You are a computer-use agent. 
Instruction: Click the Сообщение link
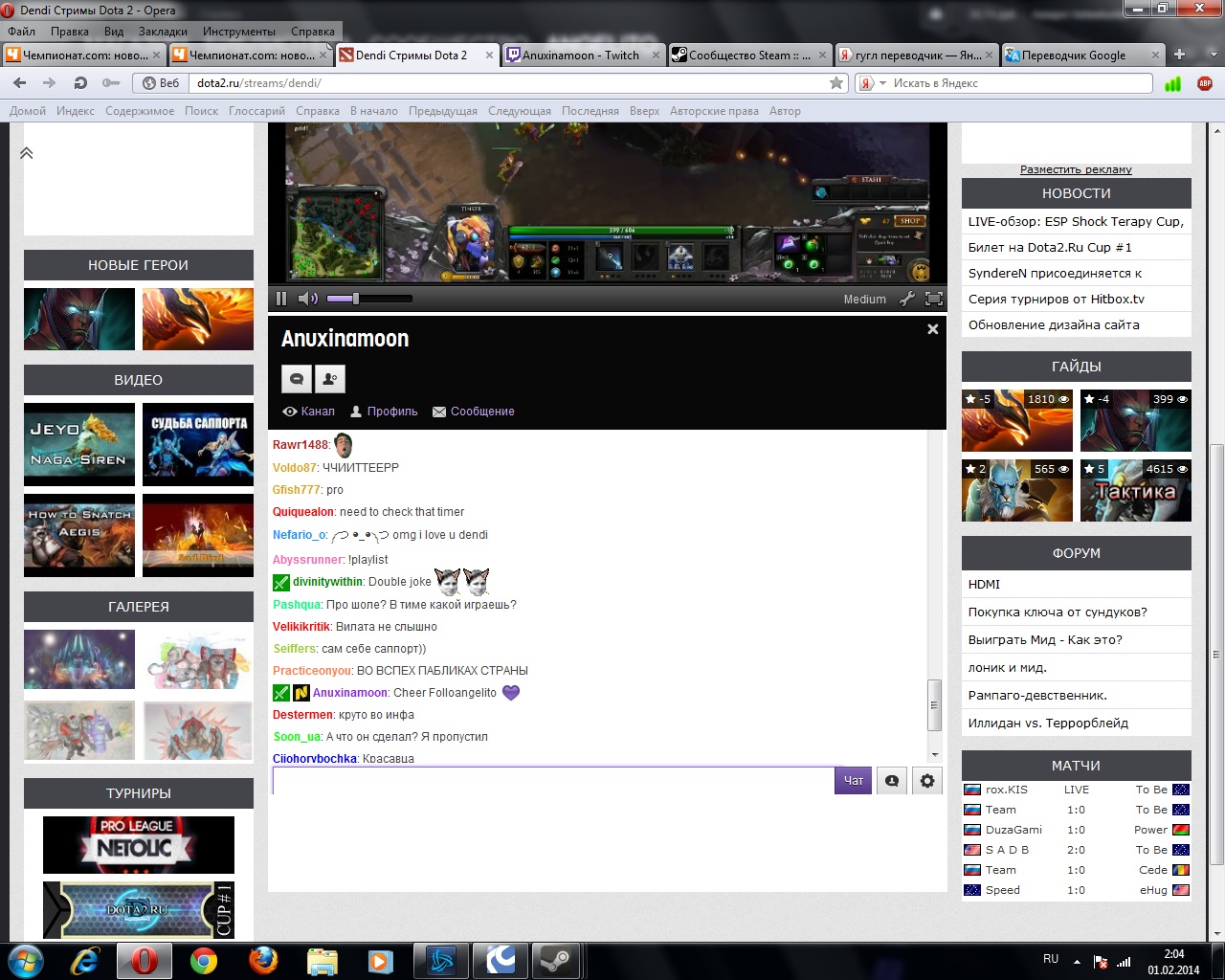(x=474, y=412)
